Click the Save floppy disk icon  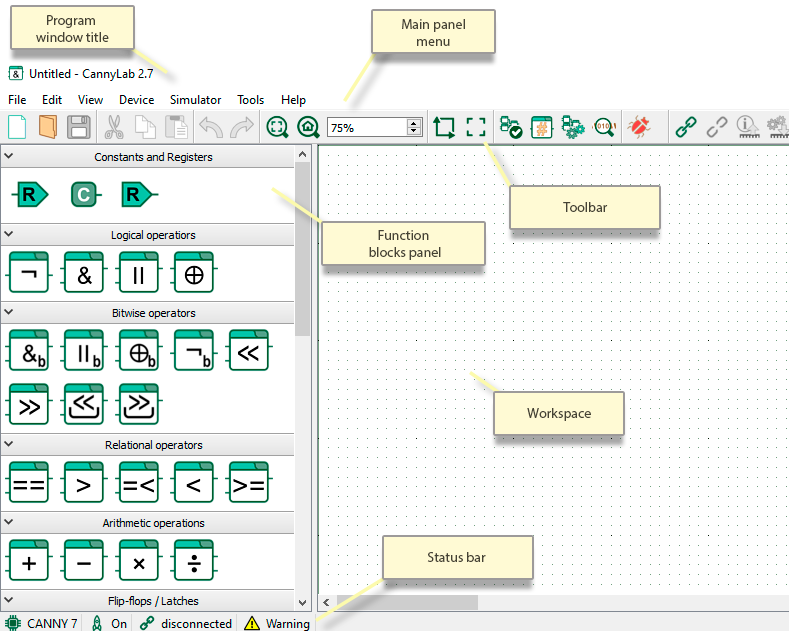(x=78, y=127)
